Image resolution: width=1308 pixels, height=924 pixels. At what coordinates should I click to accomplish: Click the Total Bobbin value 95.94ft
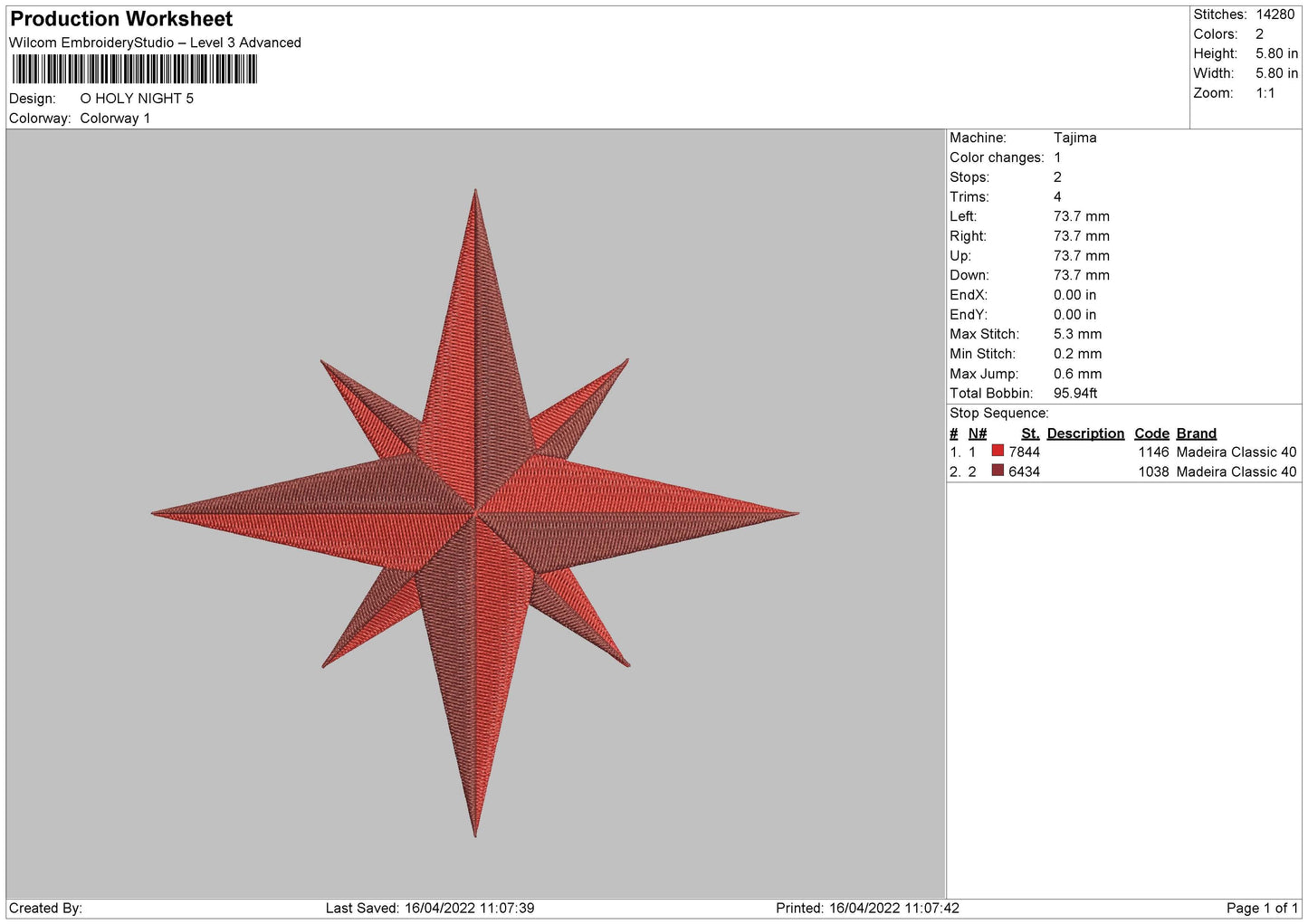[x=1075, y=393]
